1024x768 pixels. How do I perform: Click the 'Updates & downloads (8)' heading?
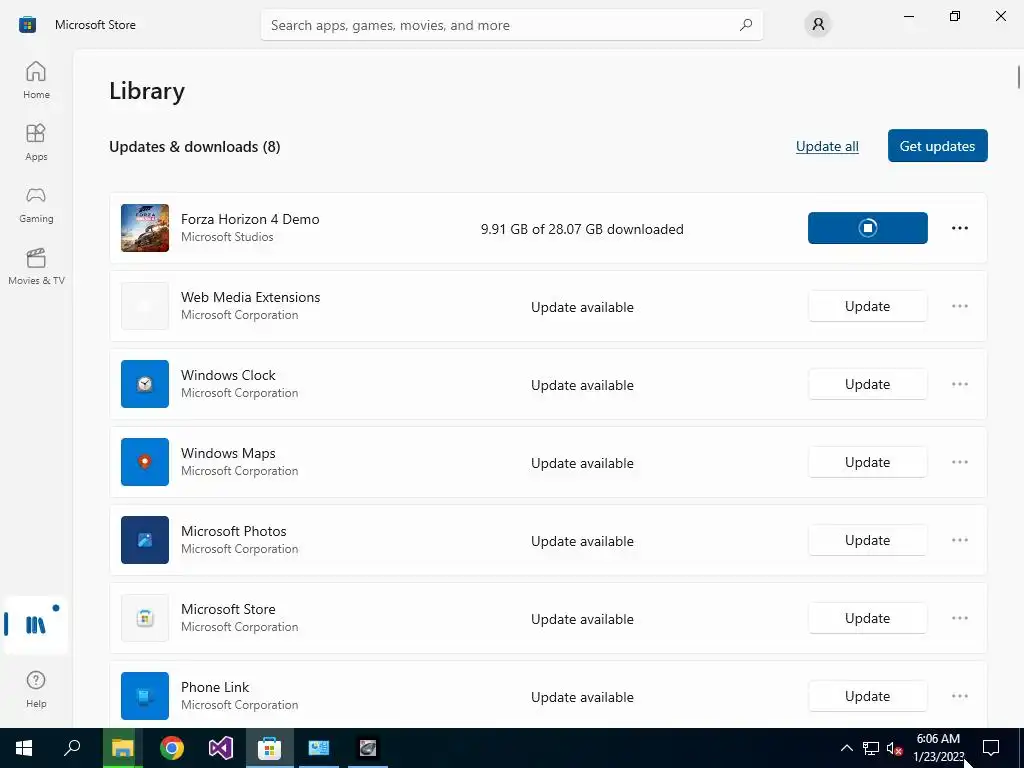[195, 147]
